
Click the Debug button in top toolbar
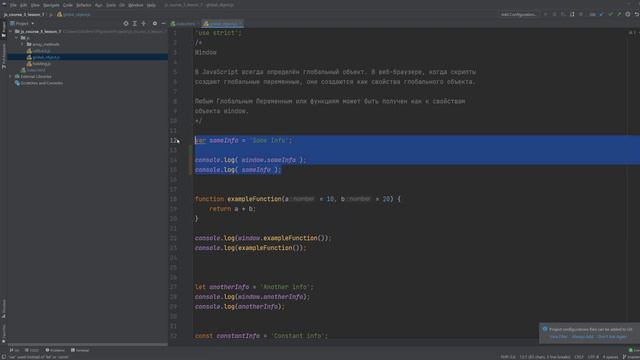[x=554, y=14]
